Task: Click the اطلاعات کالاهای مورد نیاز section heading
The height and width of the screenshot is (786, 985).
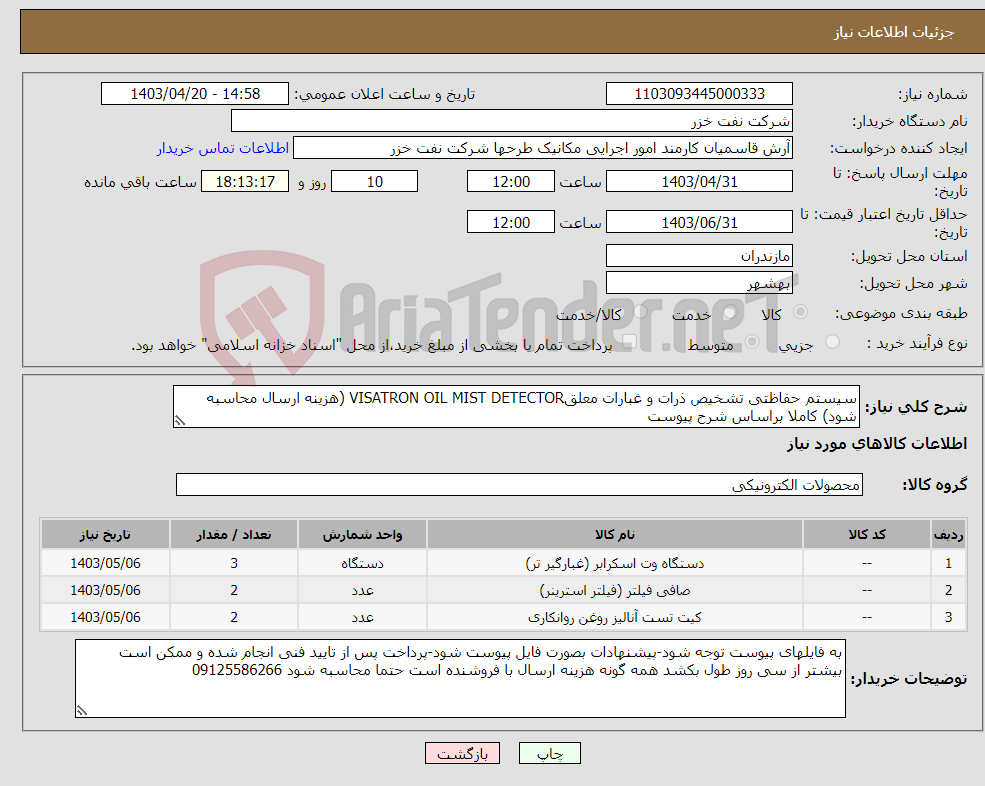Action: tap(876, 444)
